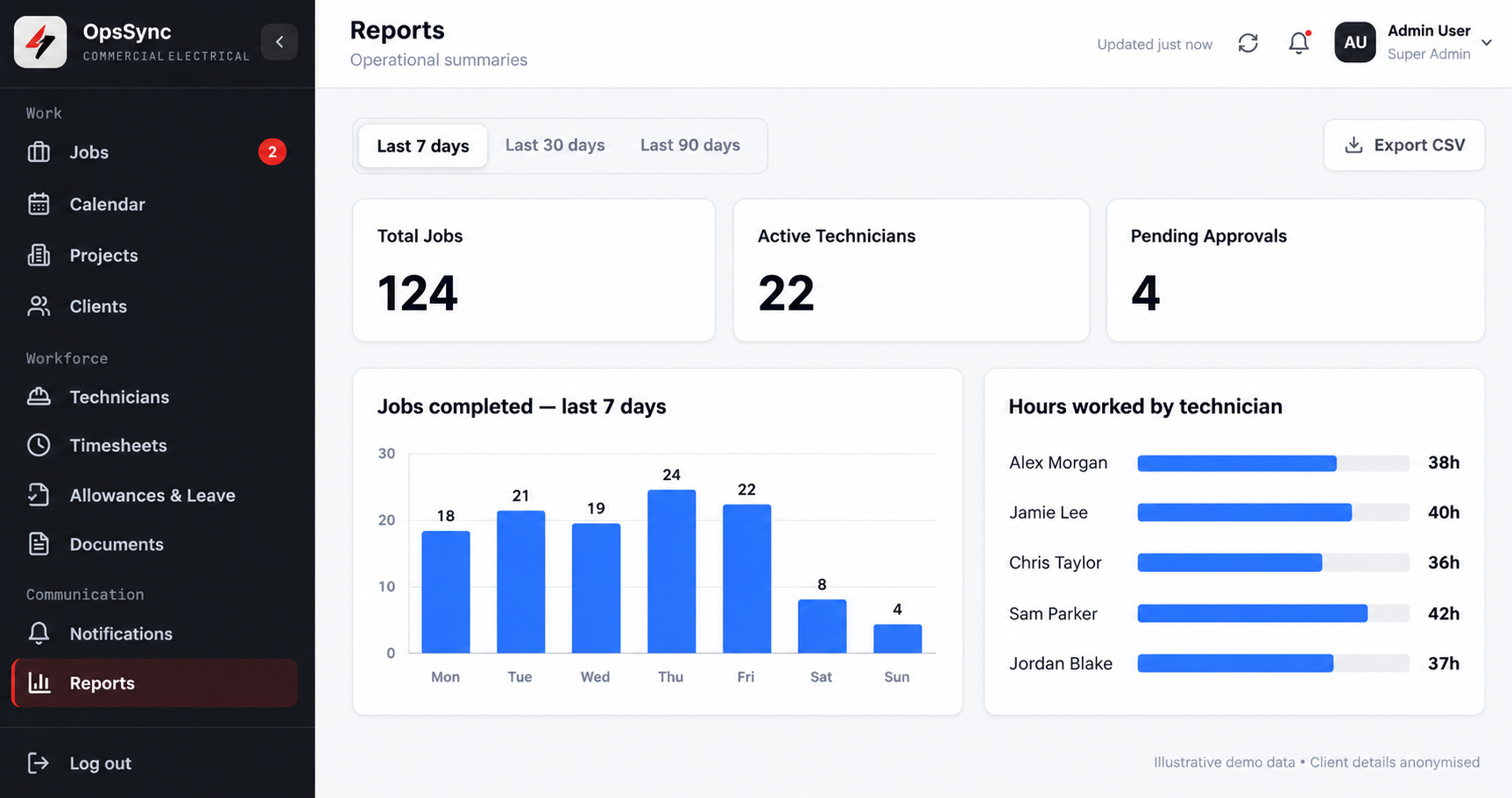Open Documents label
Screen dimensions: 1512x798
tap(117, 544)
